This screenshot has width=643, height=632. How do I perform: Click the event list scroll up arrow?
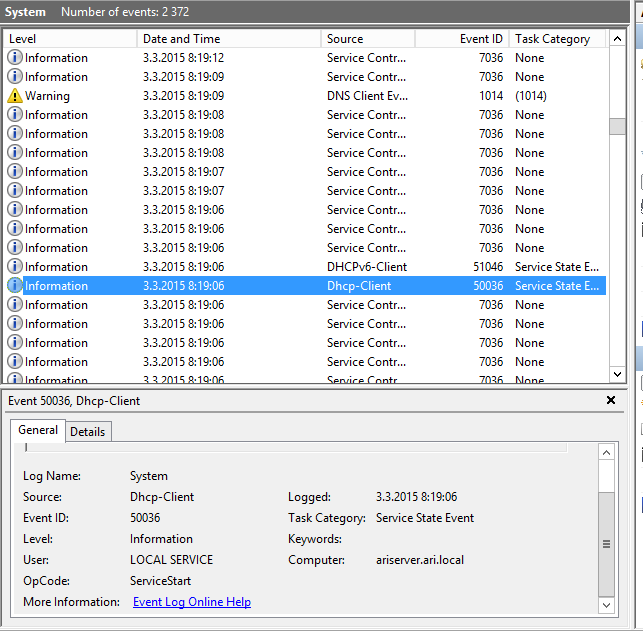pyautogui.click(x=617, y=39)
